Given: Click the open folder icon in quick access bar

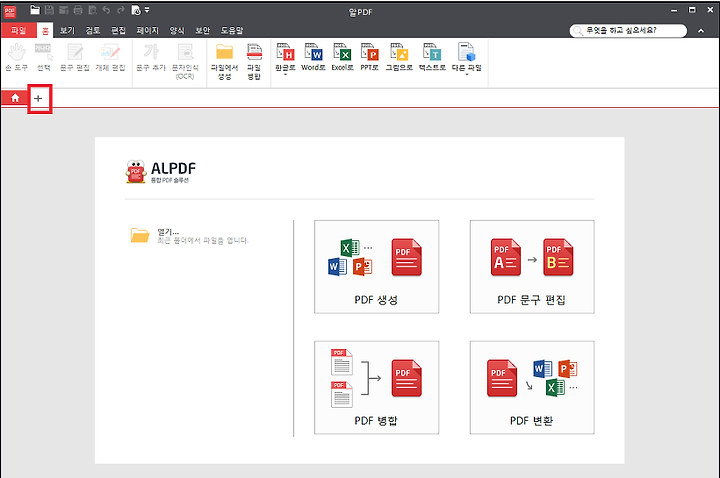Looking at the screenshot, I should point(35,10).
